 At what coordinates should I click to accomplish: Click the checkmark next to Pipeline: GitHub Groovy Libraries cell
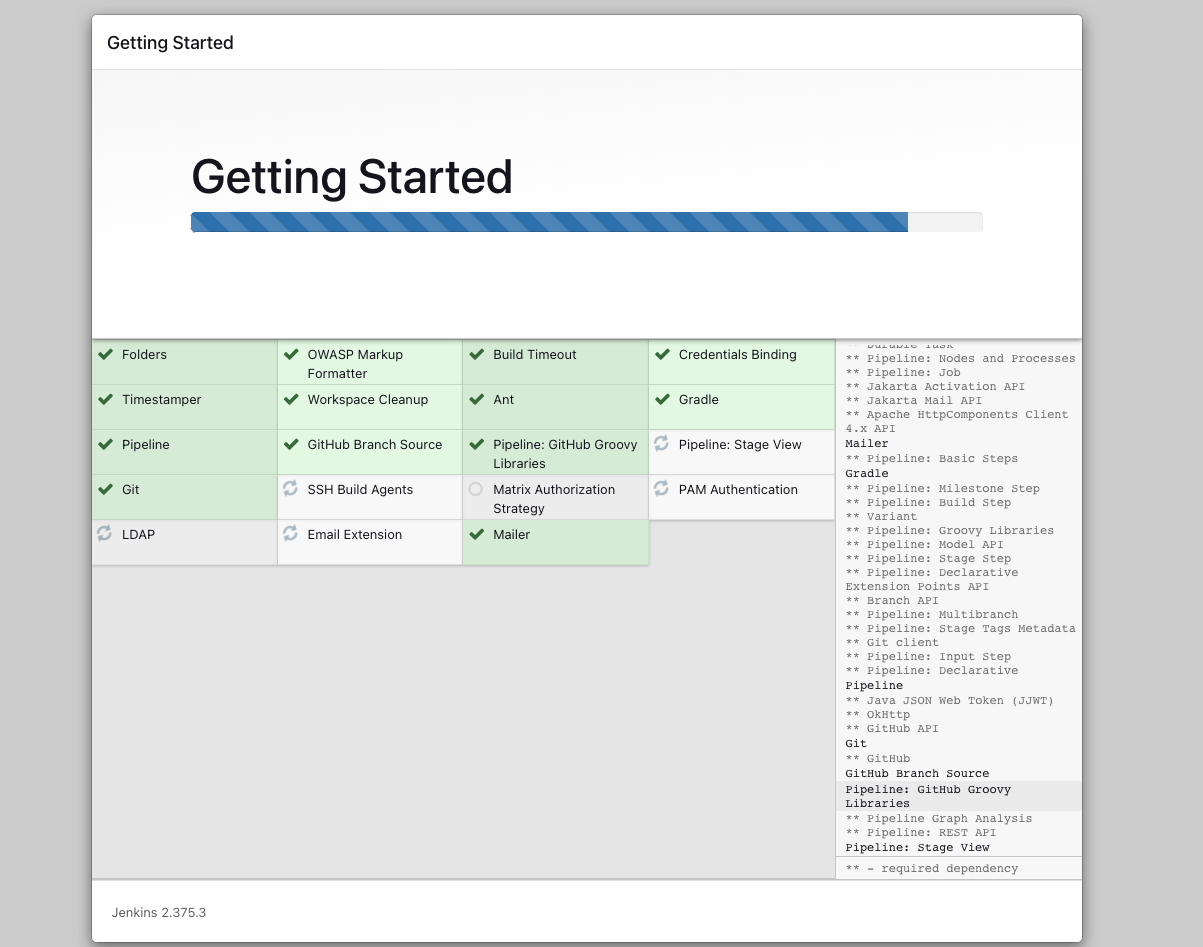(x=476, y=444)
